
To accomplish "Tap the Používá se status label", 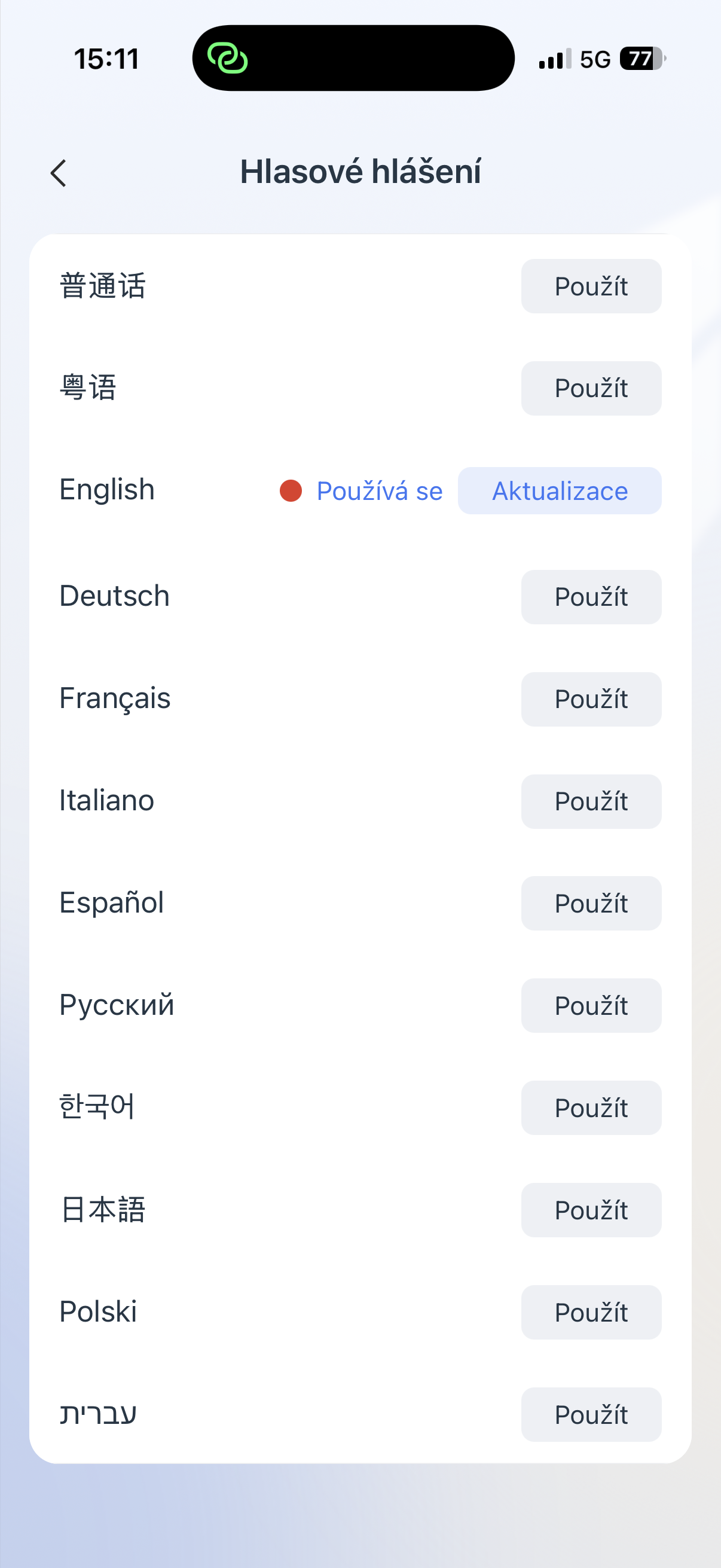I will coord(379,491).
